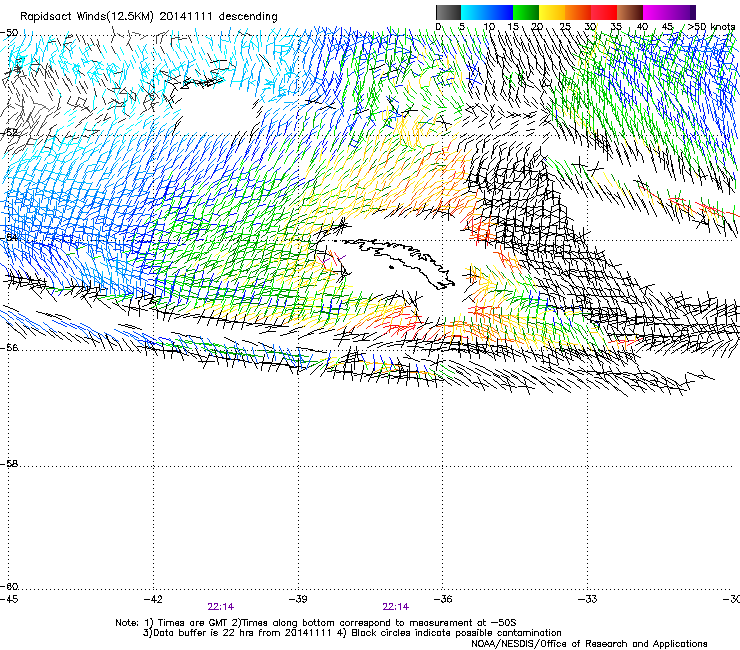This screenshot has width=740, height=650.
Task: Select the red 30-35 knots legend segment
Action: tap(604, 12)
